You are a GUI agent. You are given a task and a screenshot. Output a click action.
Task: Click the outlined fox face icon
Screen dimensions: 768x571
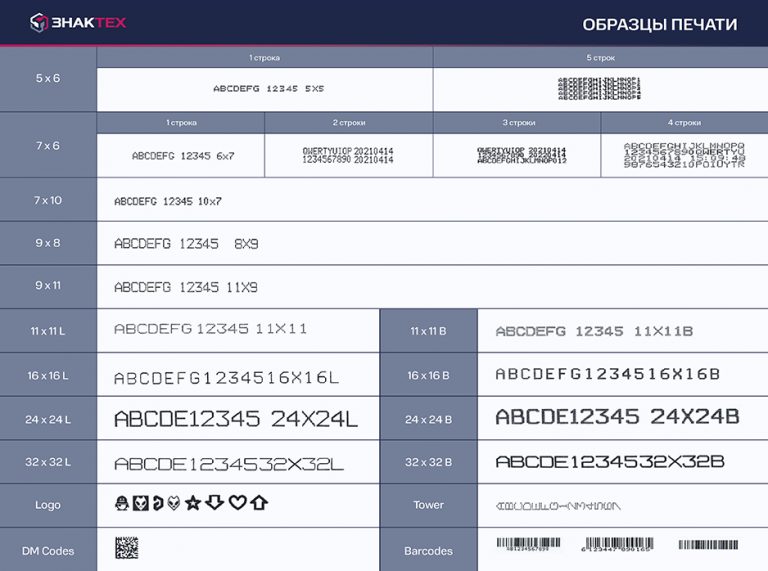pos(174,502)
